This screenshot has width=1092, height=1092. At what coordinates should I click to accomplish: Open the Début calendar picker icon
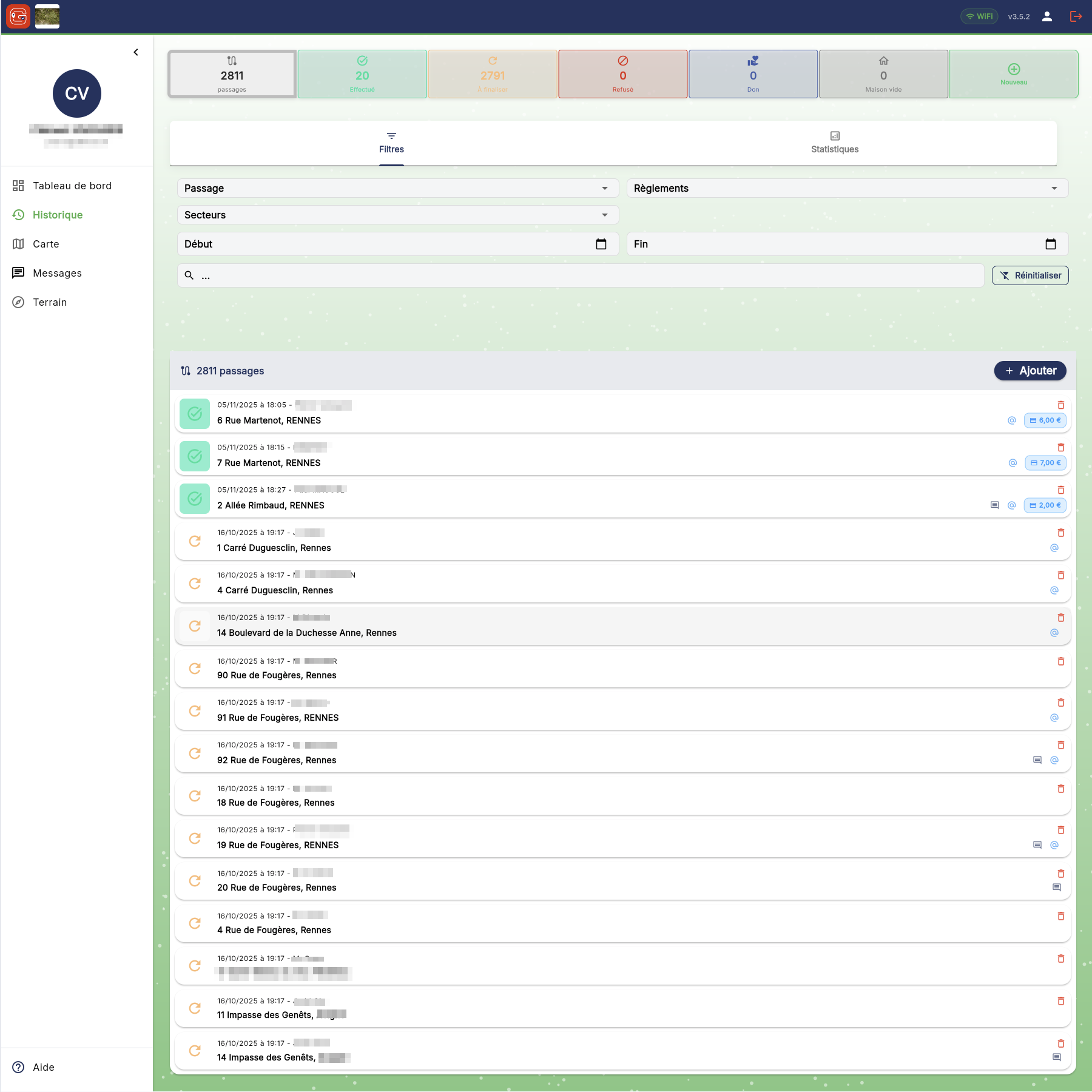click(x=601, y=244)
